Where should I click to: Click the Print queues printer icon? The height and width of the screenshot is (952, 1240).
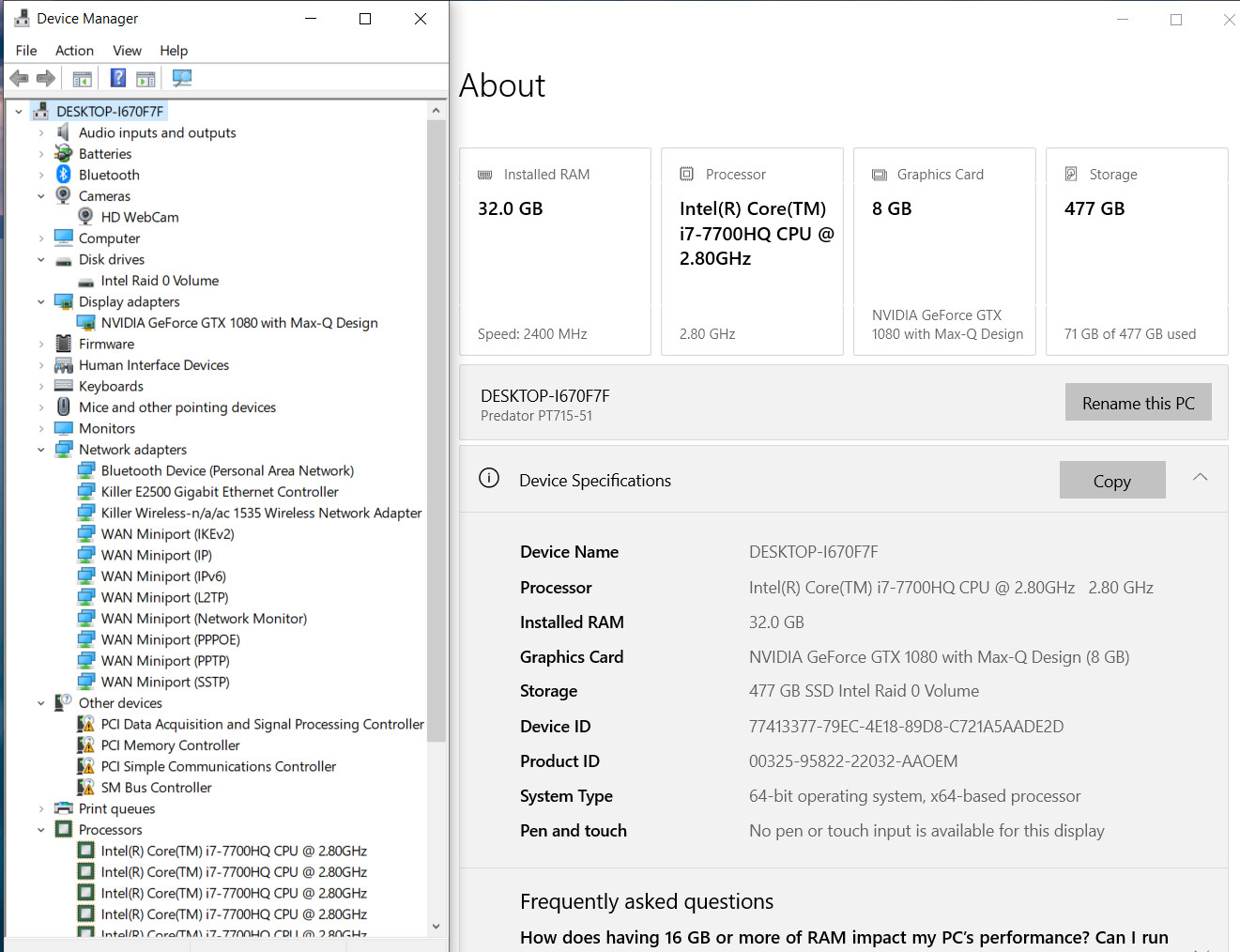click(63, 808)
